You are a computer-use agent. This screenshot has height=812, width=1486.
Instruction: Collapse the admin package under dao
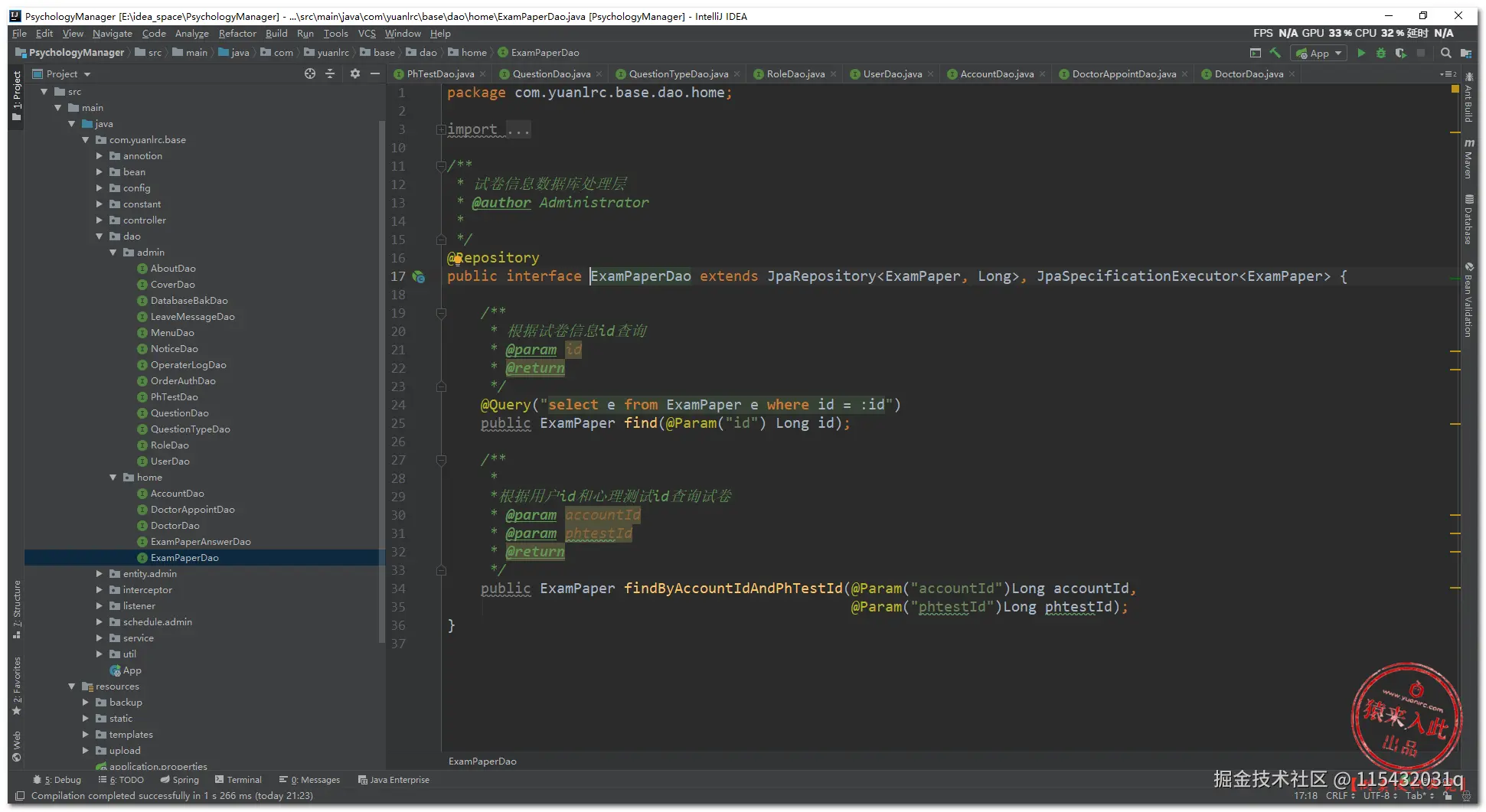pyautogui.click(x=113, y=253)
